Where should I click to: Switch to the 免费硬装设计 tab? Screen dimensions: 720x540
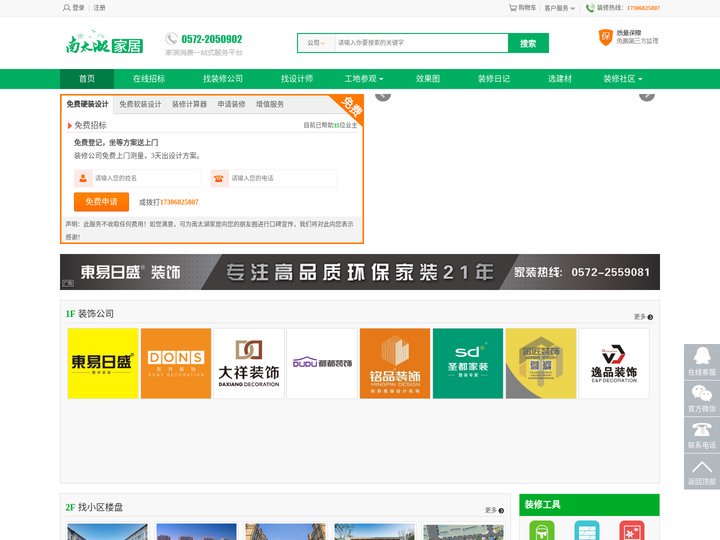coord(87,104)
